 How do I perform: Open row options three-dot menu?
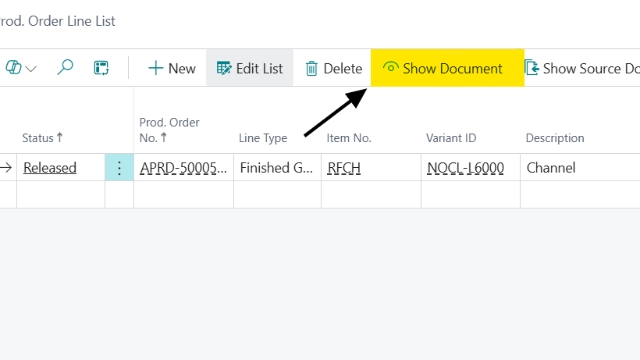coord(119,167)
